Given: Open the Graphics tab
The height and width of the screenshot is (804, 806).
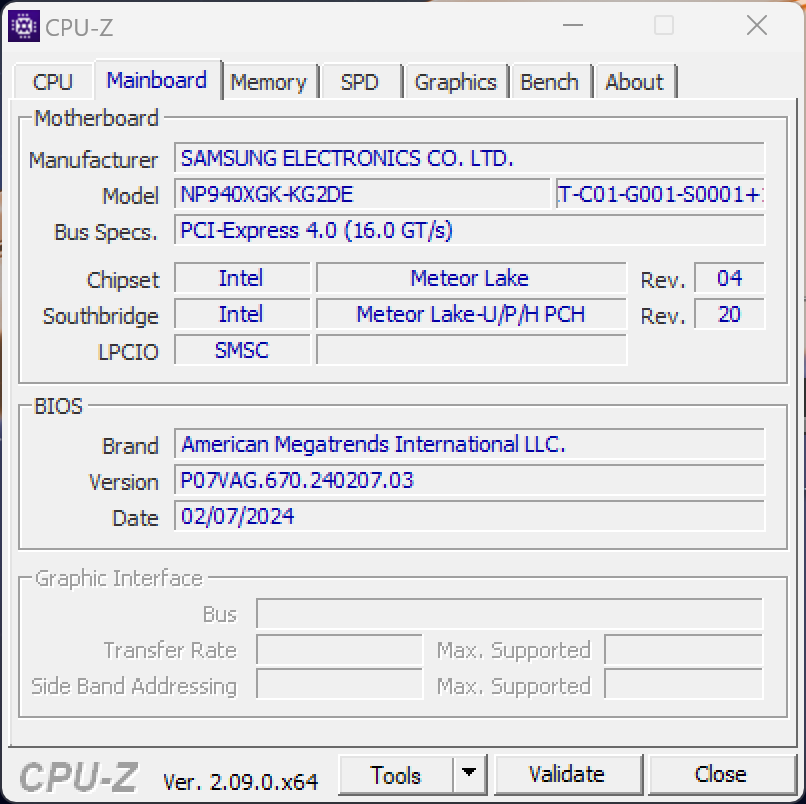Looking at the screenshot, I should point(455,82).
